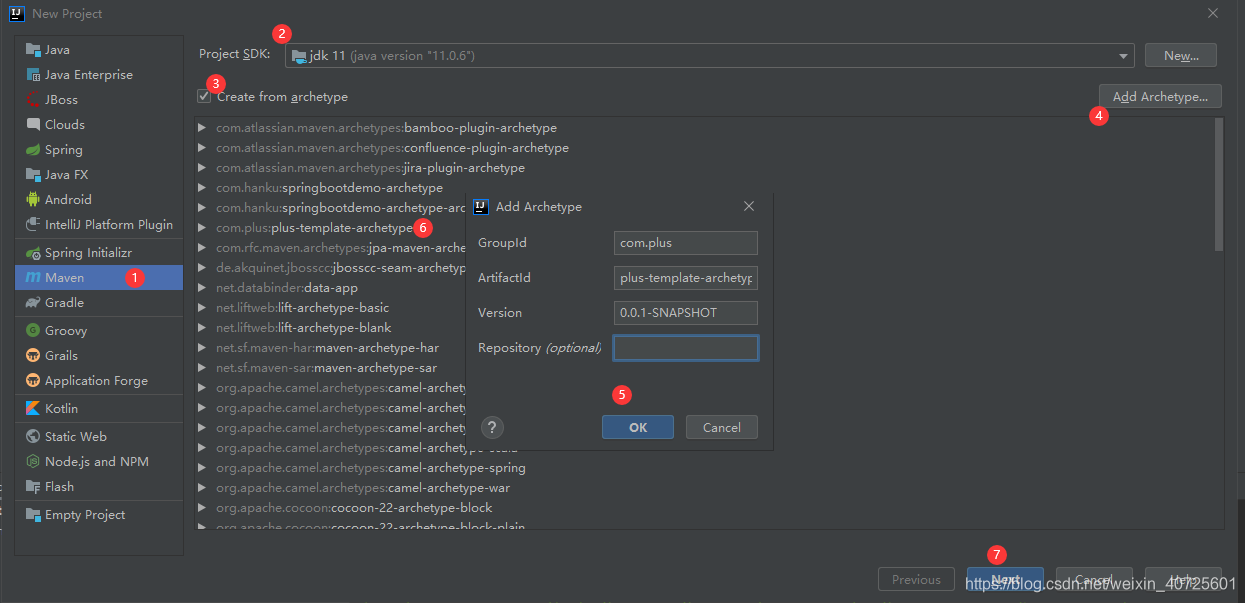Select the Maven 'm' icon
Viewport: 1245px width, 603px height.
tap(34, 278)
